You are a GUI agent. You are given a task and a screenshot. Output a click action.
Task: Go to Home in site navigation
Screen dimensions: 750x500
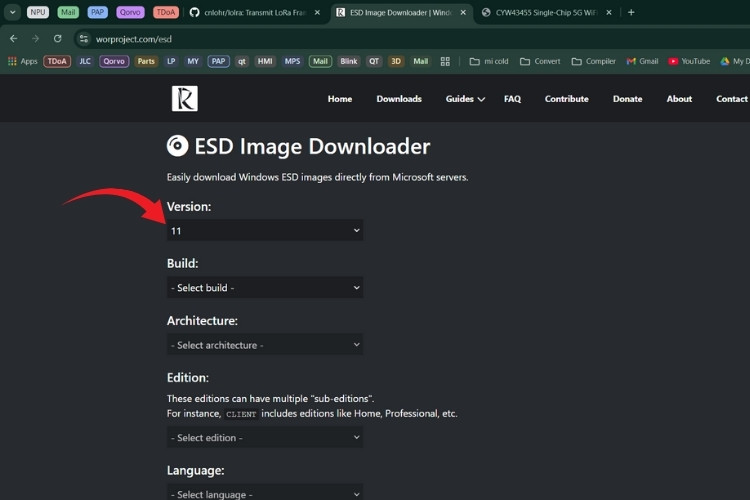340,99
